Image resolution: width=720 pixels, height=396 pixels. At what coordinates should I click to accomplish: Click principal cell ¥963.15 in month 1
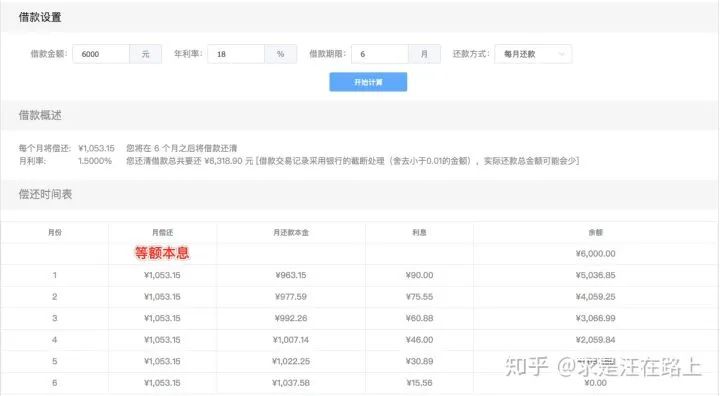(291, 275)
